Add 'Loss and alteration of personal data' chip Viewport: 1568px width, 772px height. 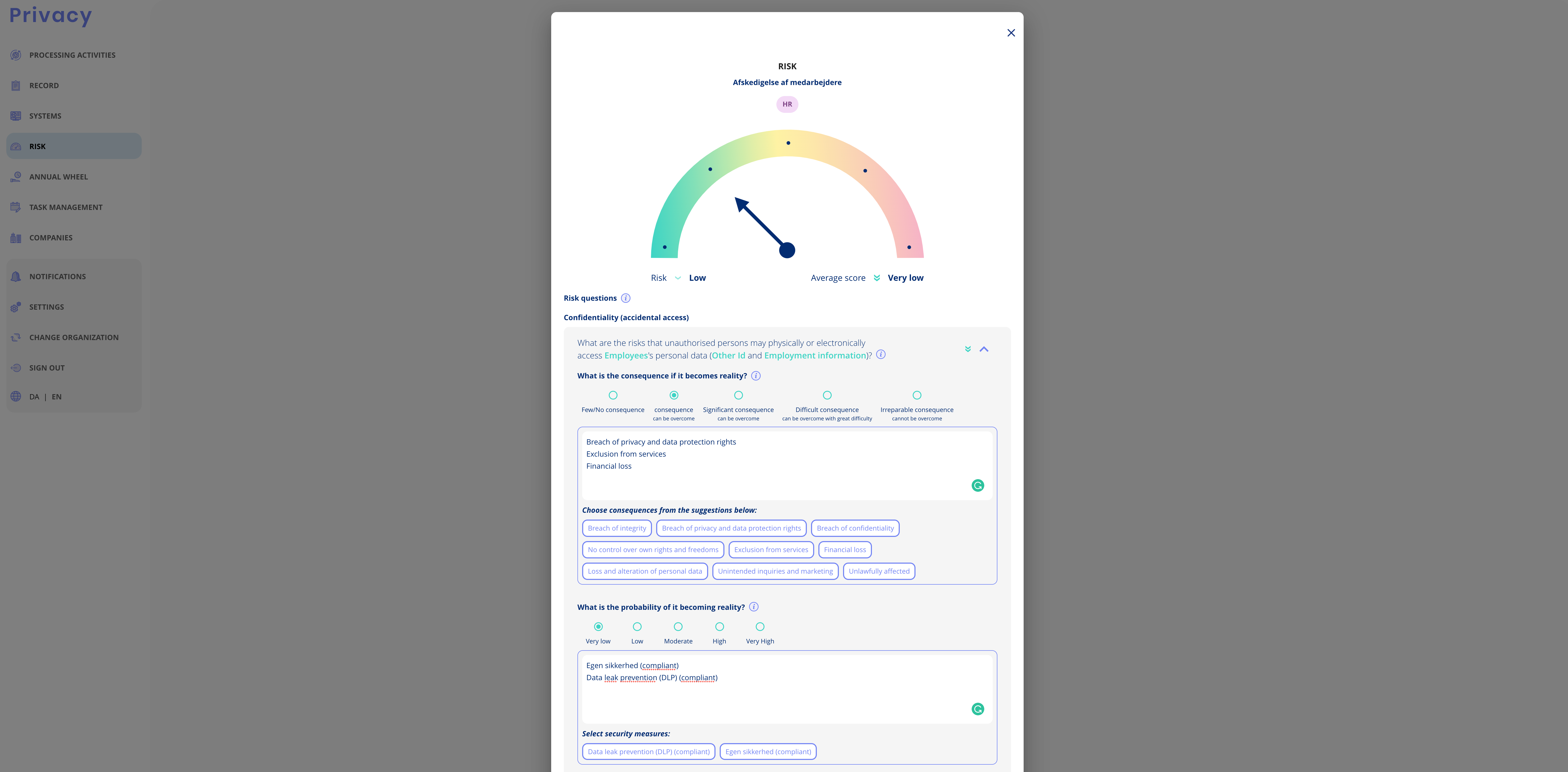pyautogui.click(x=645, y=571)
